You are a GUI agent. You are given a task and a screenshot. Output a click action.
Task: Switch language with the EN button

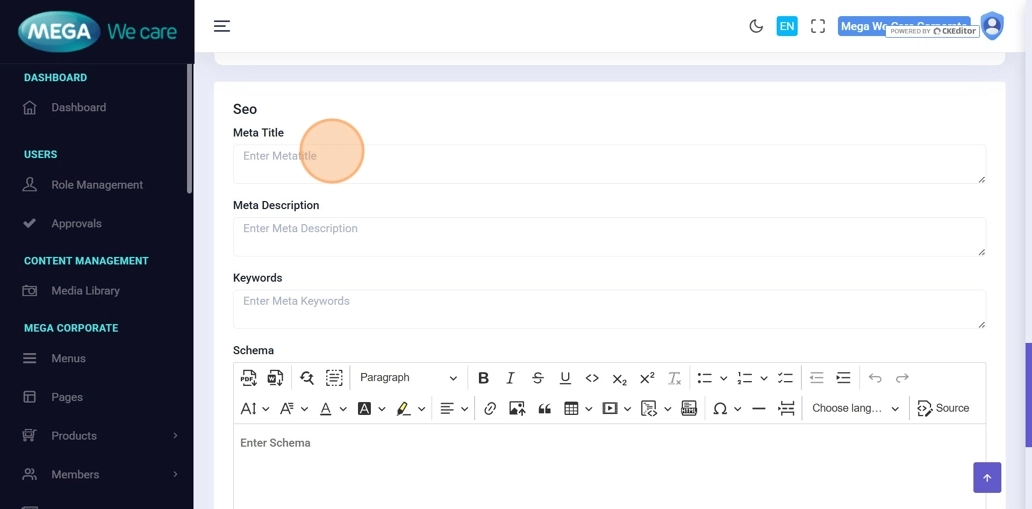point(787,26)
